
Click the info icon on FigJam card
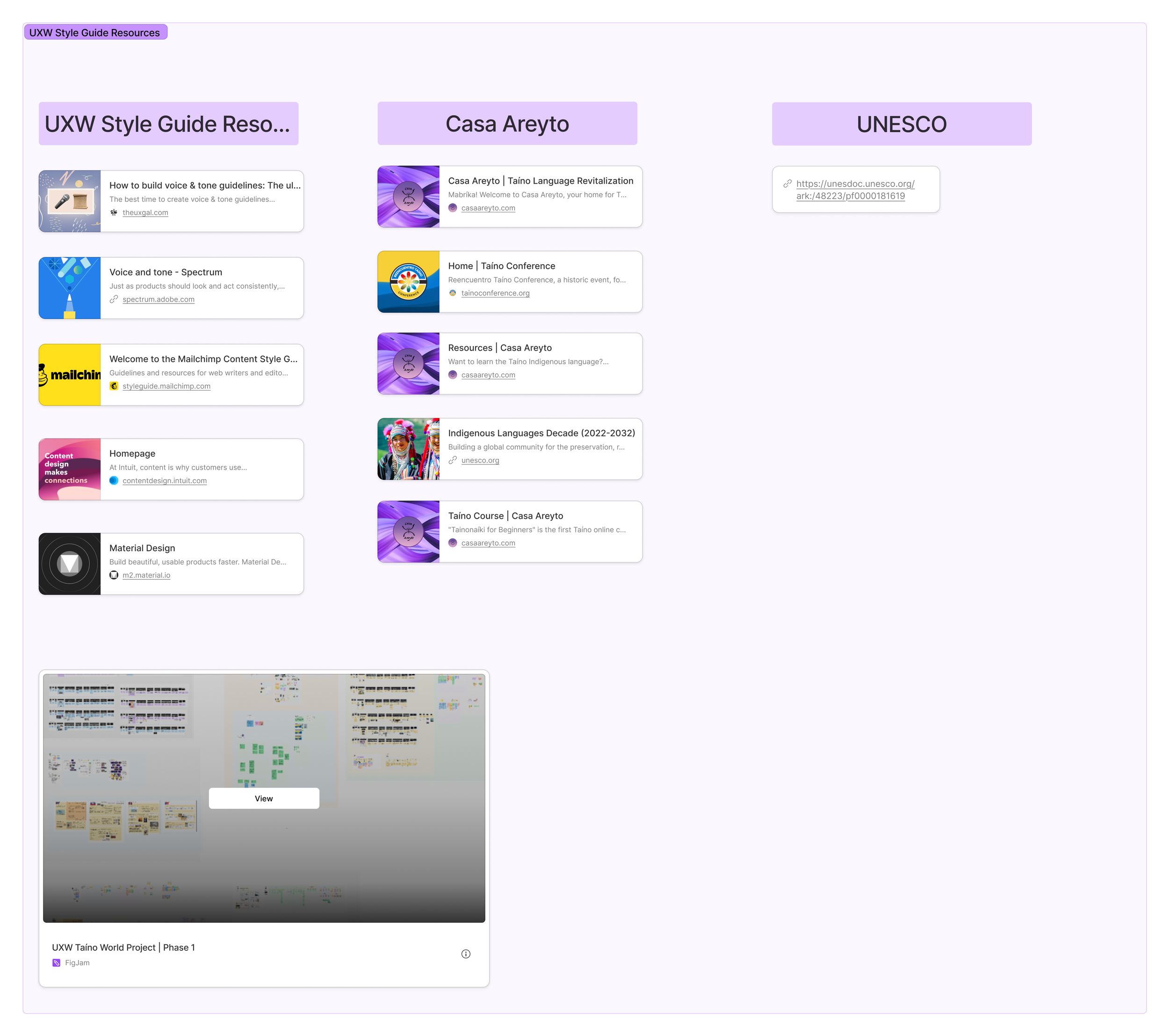pyautogui.click(x=466, y=954)
